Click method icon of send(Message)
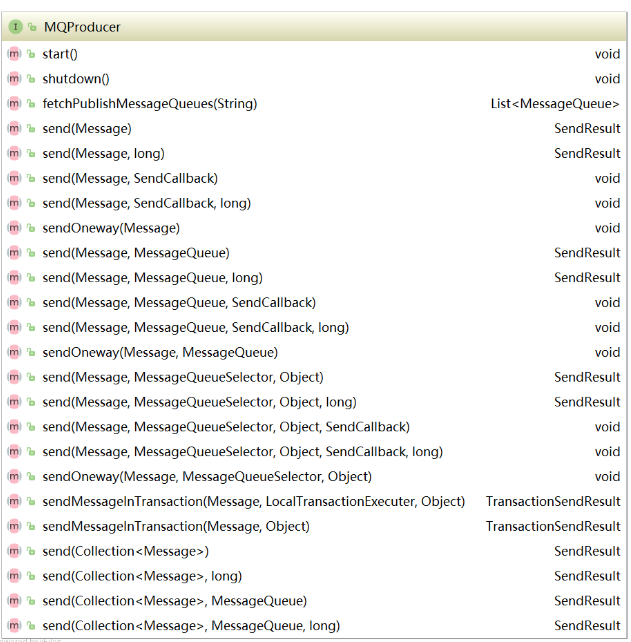The image size is (631, 642). click(x=14, y=128)
